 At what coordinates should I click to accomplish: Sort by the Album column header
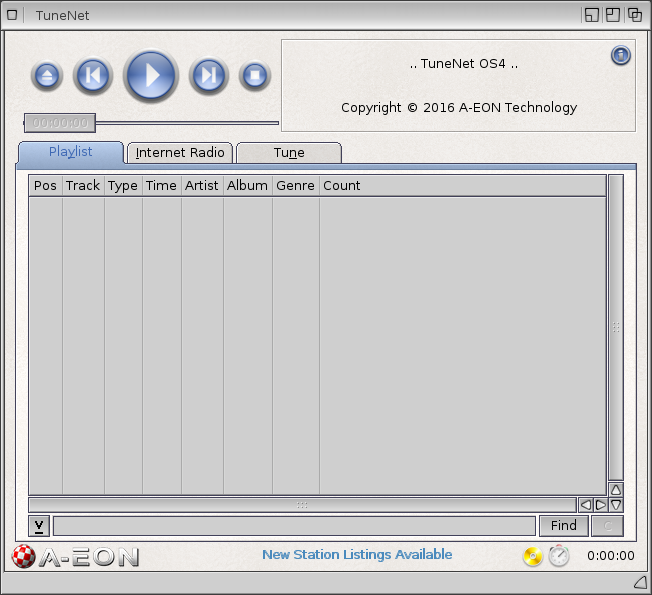pyautogui.click(x=248, y=185)
